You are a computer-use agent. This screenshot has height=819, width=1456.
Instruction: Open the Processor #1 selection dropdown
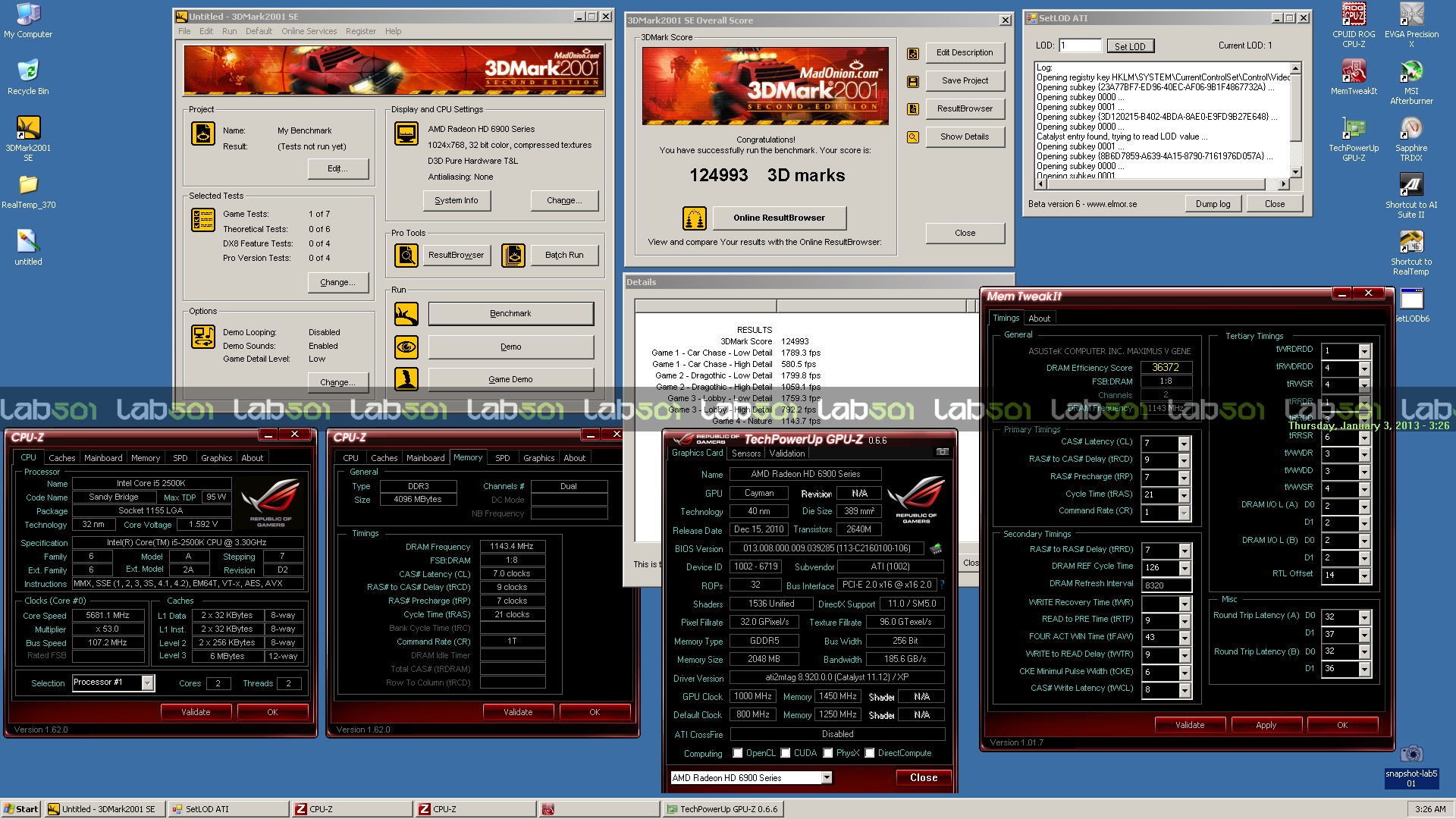(148, 683)
